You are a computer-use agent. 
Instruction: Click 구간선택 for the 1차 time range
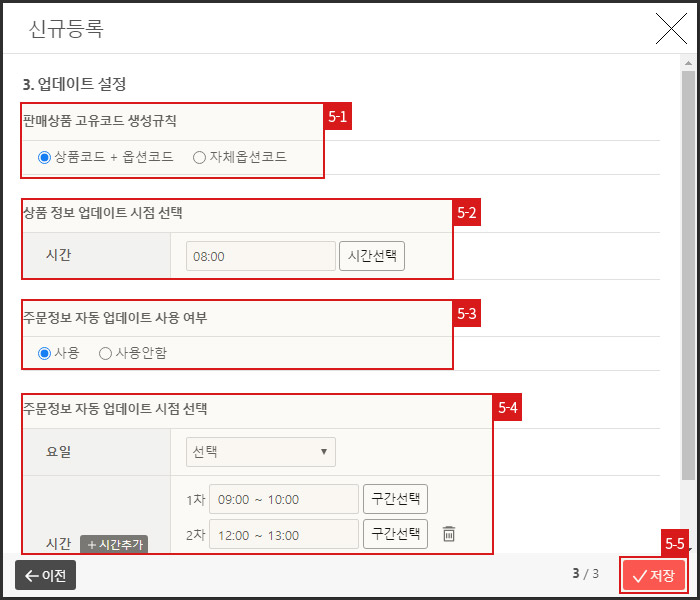point(396,499)
